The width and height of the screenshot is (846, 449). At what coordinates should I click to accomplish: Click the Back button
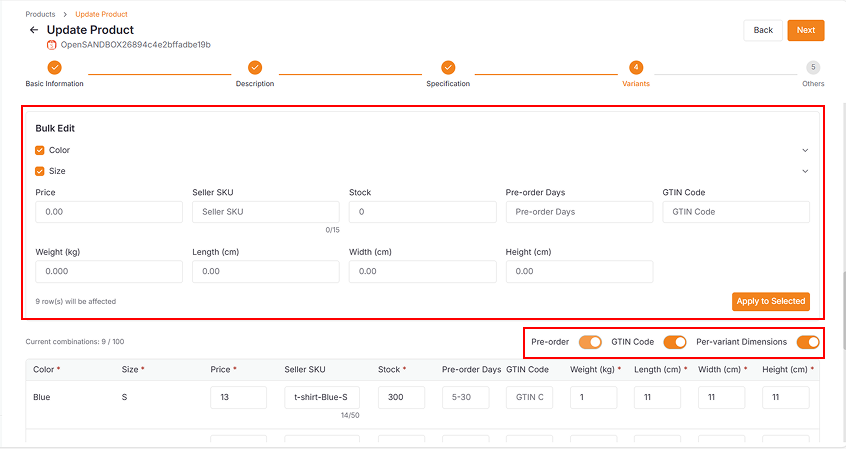point(763,30)
